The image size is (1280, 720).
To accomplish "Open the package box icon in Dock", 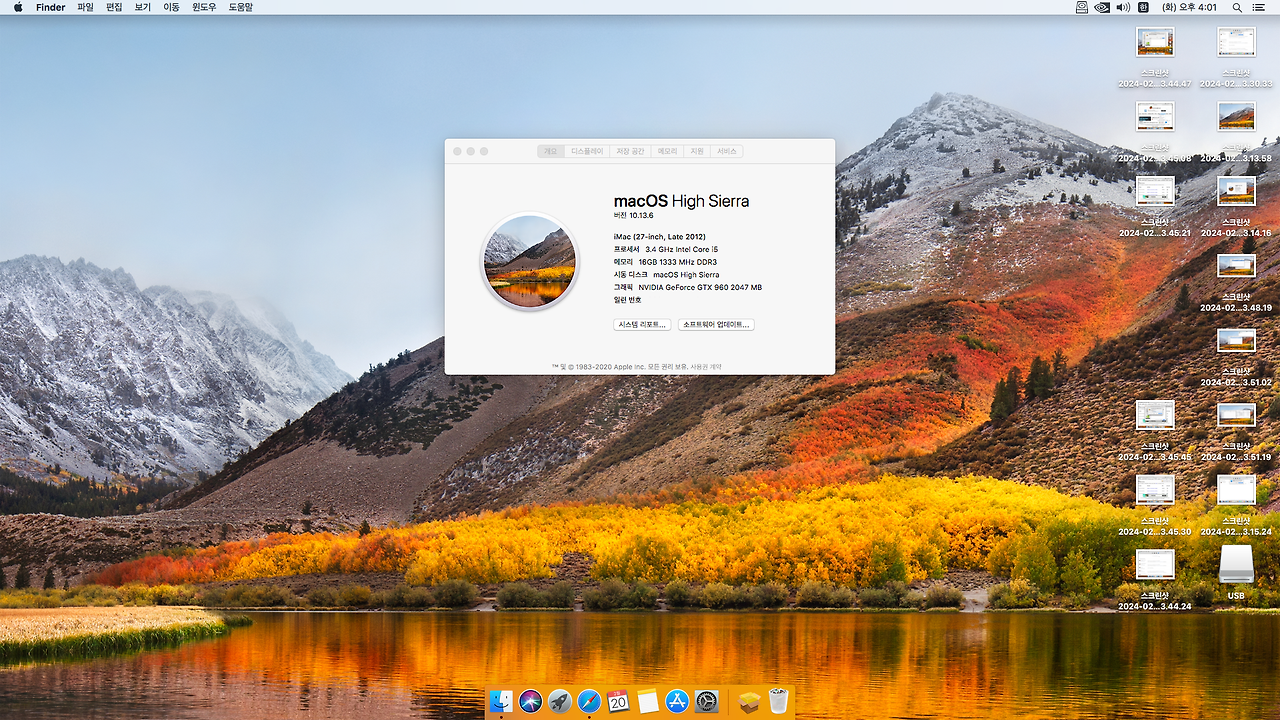I will [x=749, y=702].
